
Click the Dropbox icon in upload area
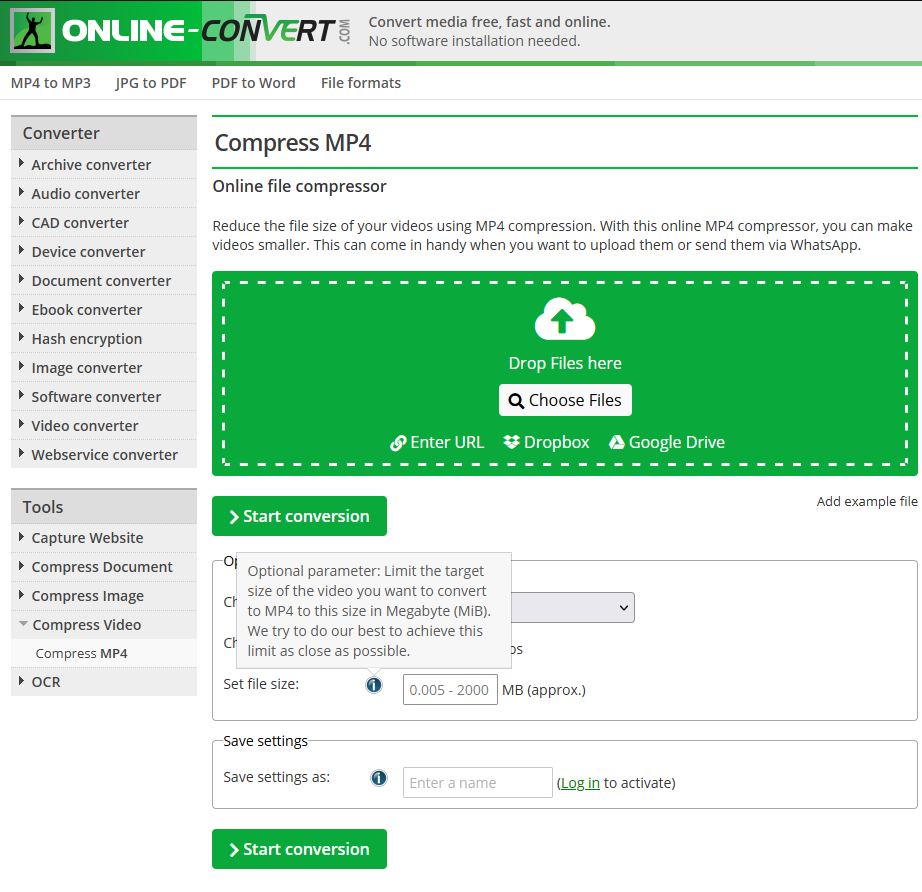512,442
